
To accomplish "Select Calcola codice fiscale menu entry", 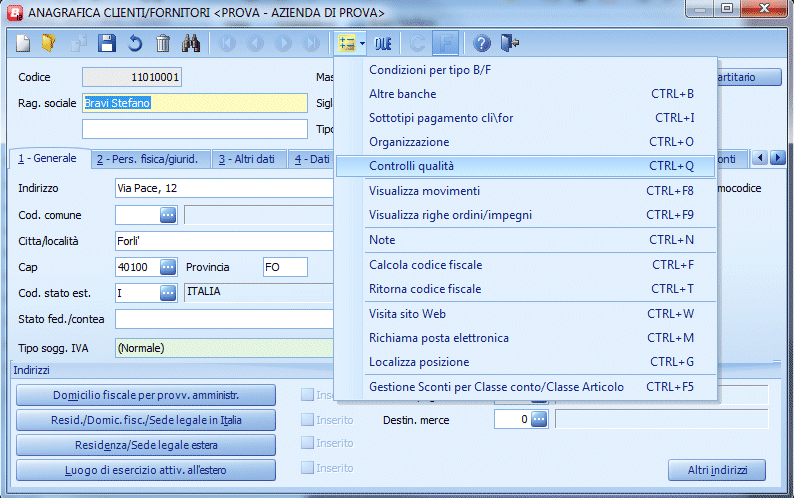I will pos(525,264).
